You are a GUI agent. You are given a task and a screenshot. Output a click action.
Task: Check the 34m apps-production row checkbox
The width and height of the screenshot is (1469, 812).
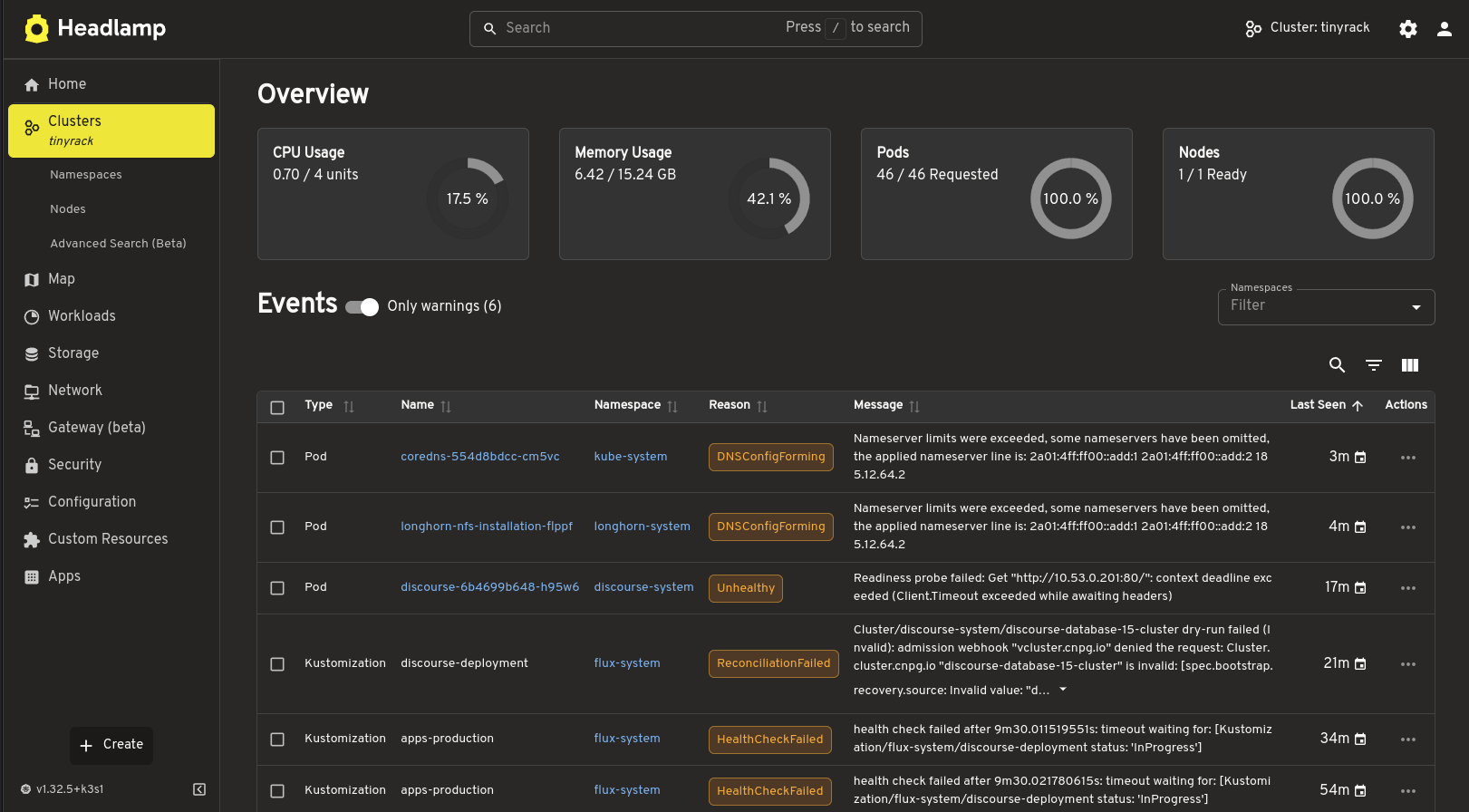[x=277, y=739]
